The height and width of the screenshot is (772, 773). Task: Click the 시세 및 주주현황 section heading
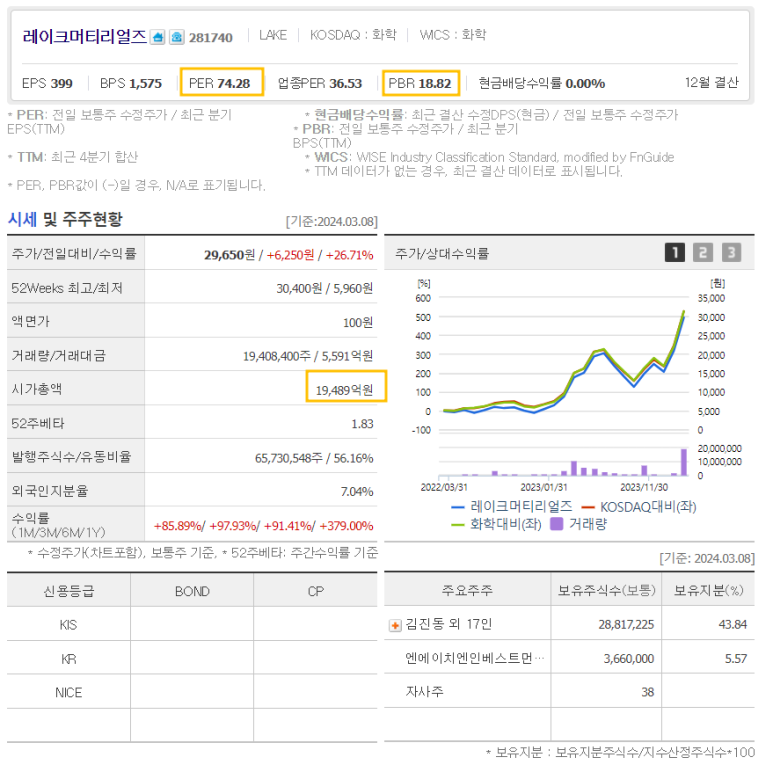click(x=65, y=219)
